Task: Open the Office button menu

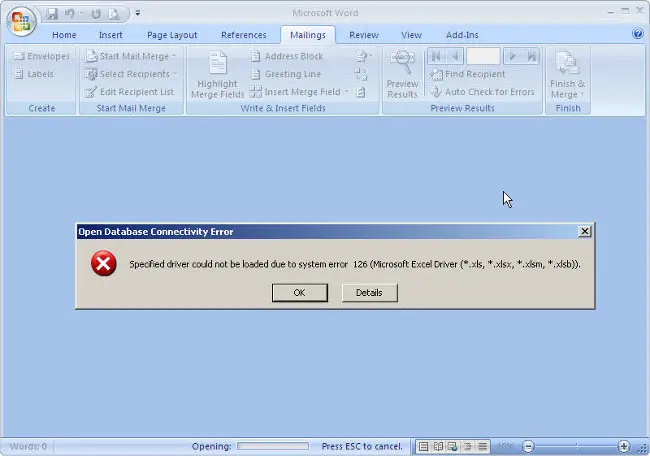Action: point(22,21)
